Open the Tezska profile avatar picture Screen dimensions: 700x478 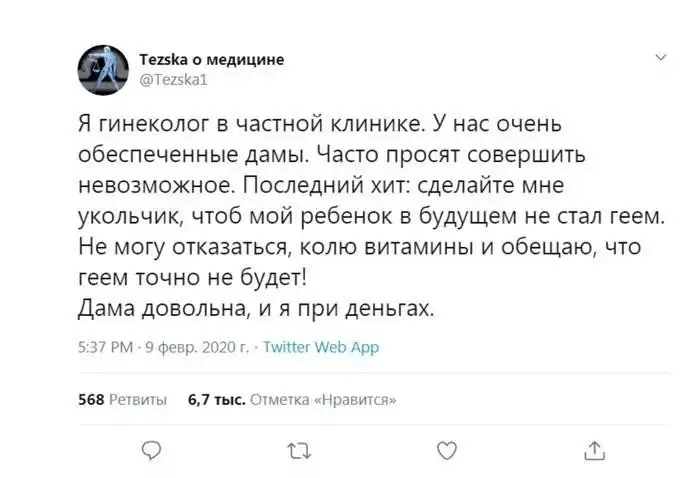[103, 71]
